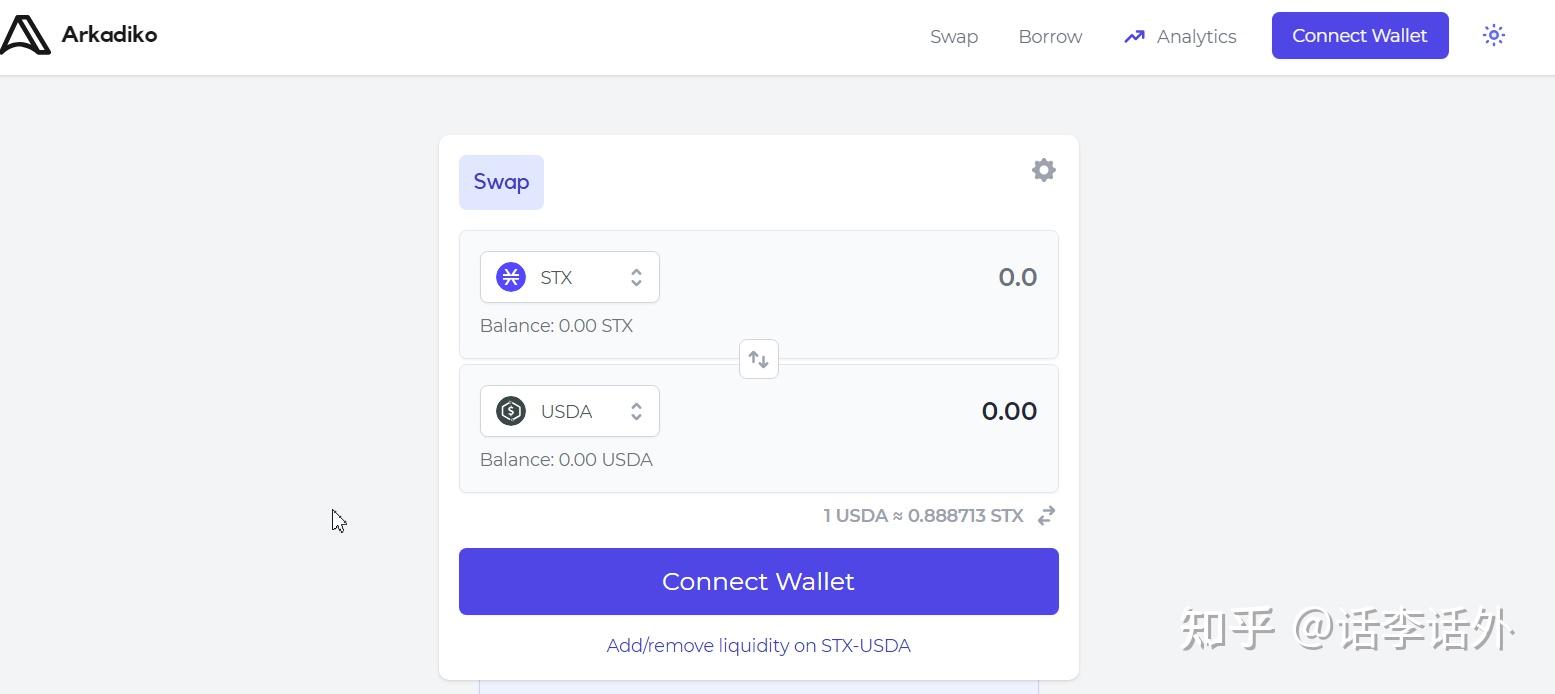Click the STX amount input field

tap(858, 277)
